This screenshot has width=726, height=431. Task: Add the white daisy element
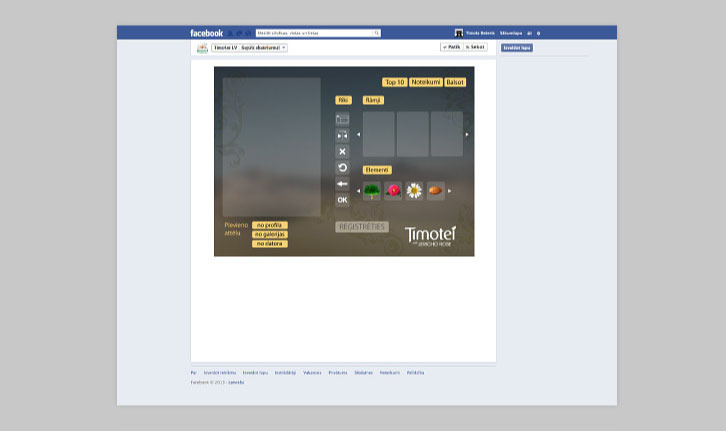point(414,191)
